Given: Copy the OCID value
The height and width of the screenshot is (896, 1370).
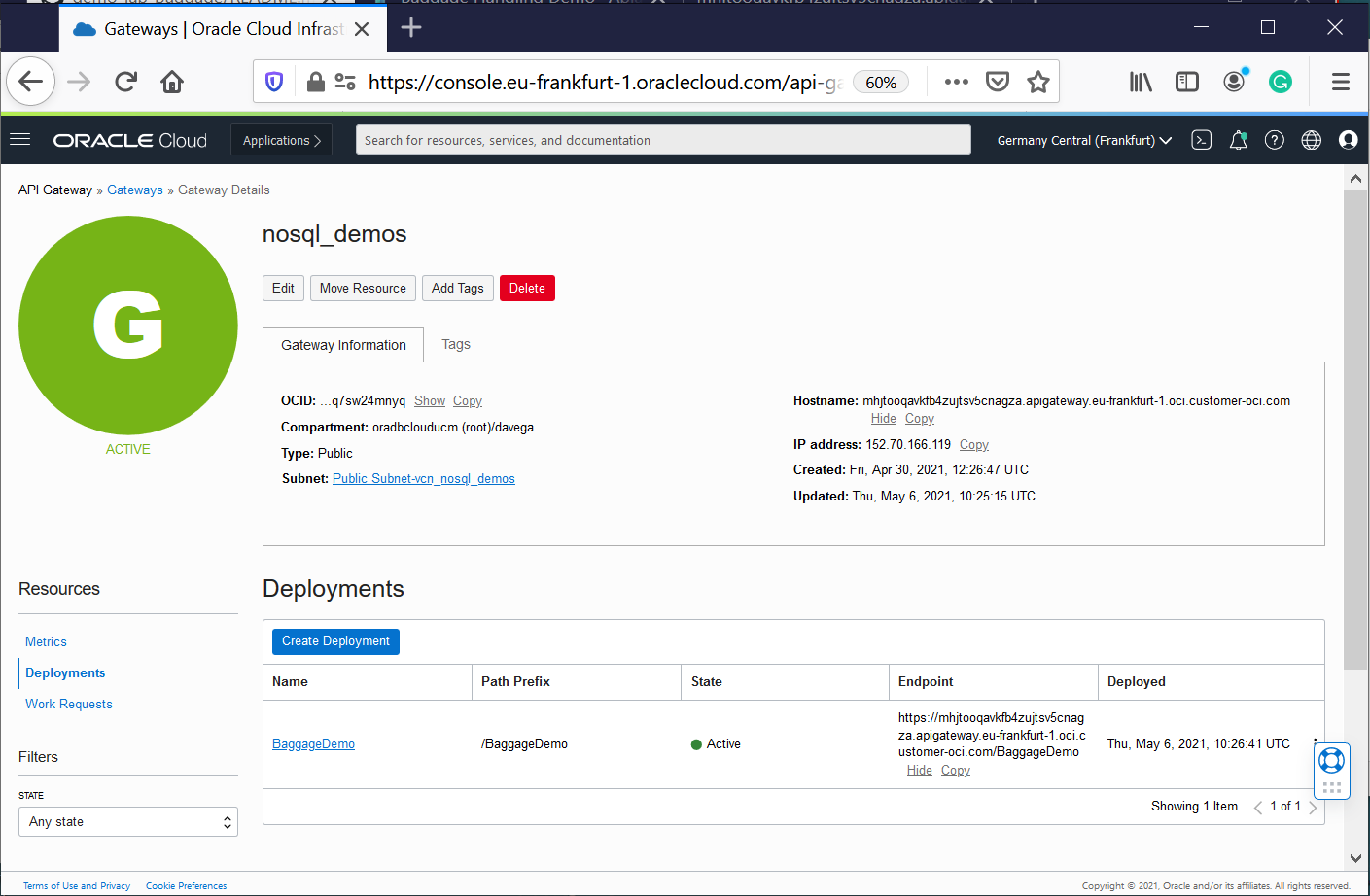Looking at the screenshot, I should coord(468,400).
